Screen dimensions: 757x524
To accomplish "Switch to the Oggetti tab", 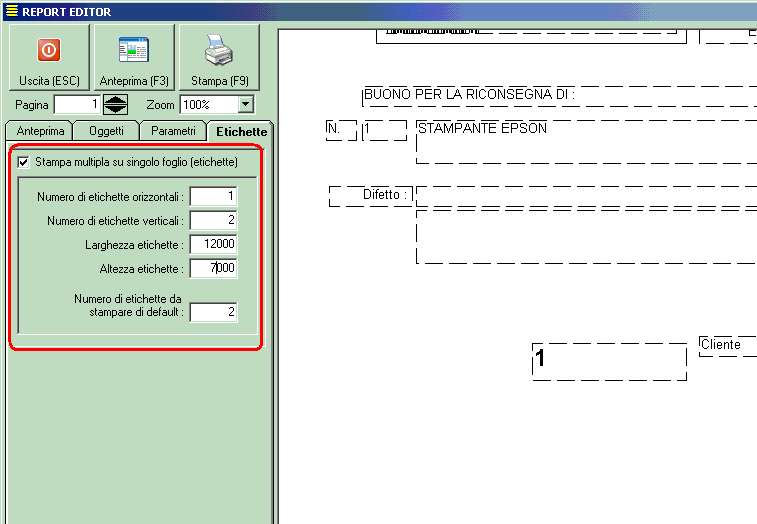I will pyautogui.click(x=106, y=131).
